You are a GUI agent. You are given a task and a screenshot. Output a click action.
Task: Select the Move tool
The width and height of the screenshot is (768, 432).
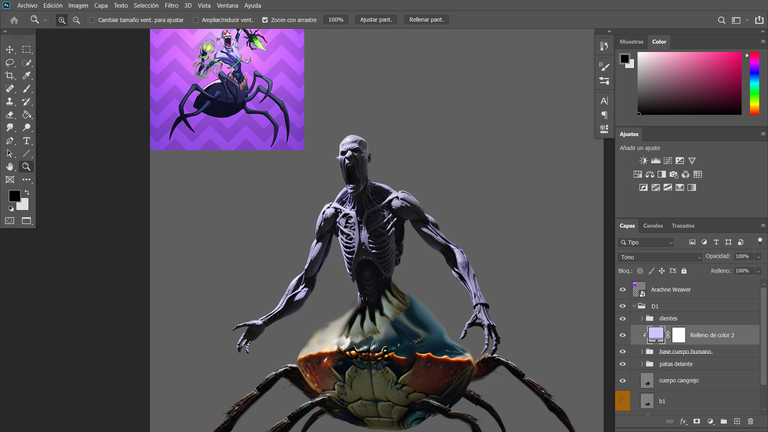(9, 49)
